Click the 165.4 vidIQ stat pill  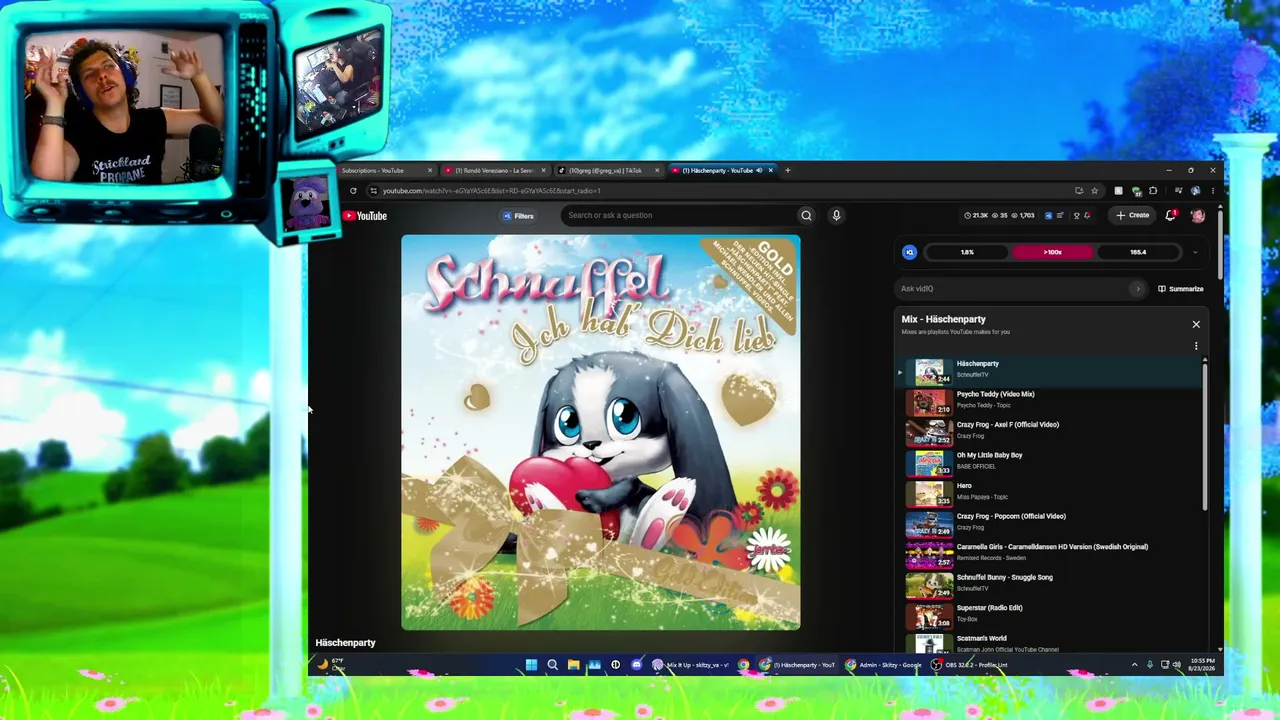[x=1138, y=252]
